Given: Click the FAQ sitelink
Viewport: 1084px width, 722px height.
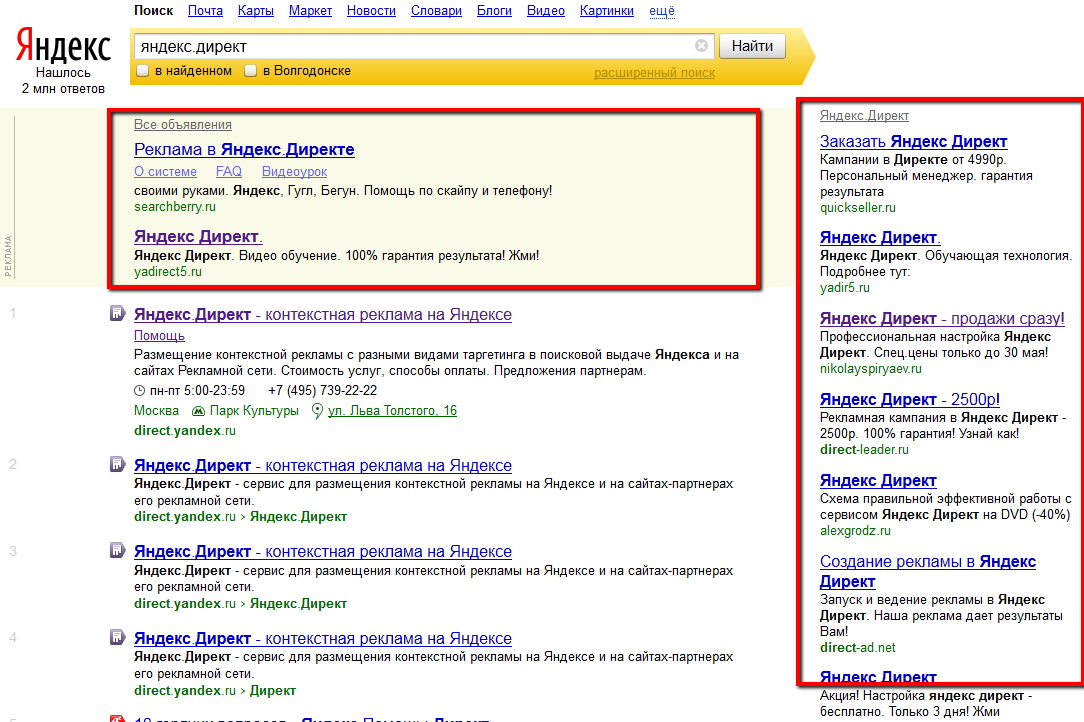Looking at the screenshot, I should coord(229,172).
